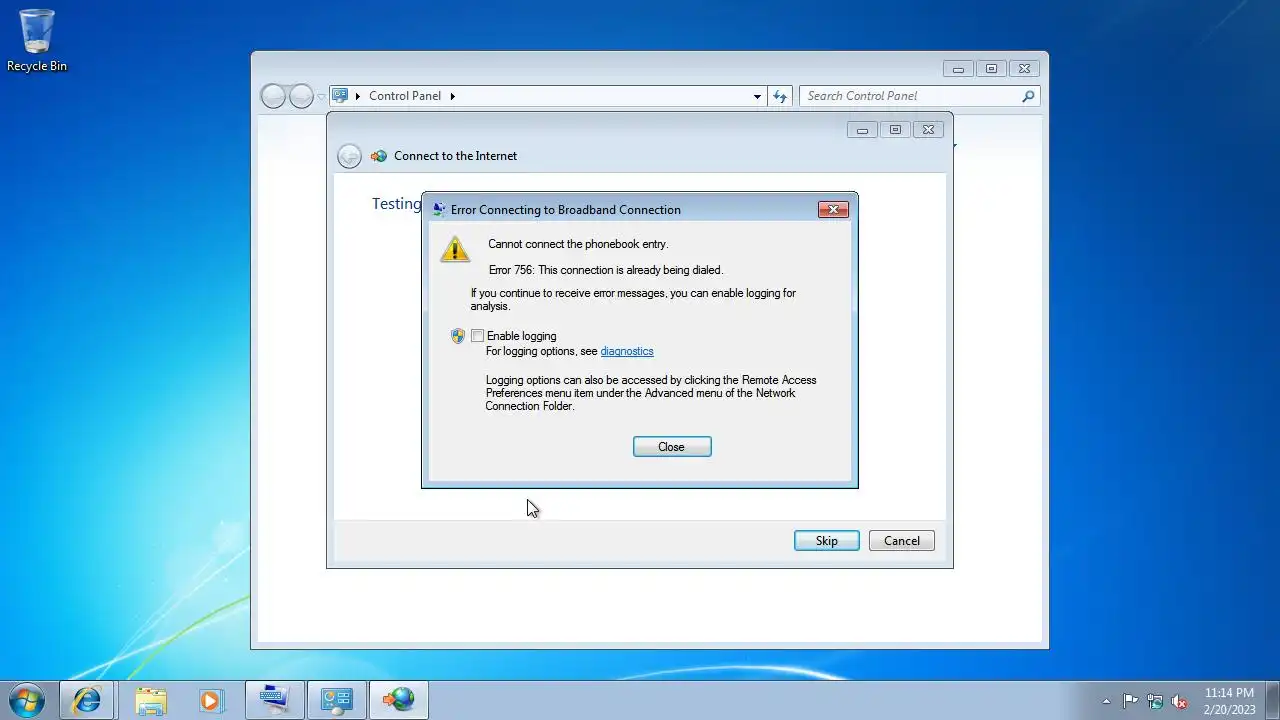This screenshot has width=1280, height=720.
Task: Click the Skip button in wizard
Action: (x=826, y=541)
